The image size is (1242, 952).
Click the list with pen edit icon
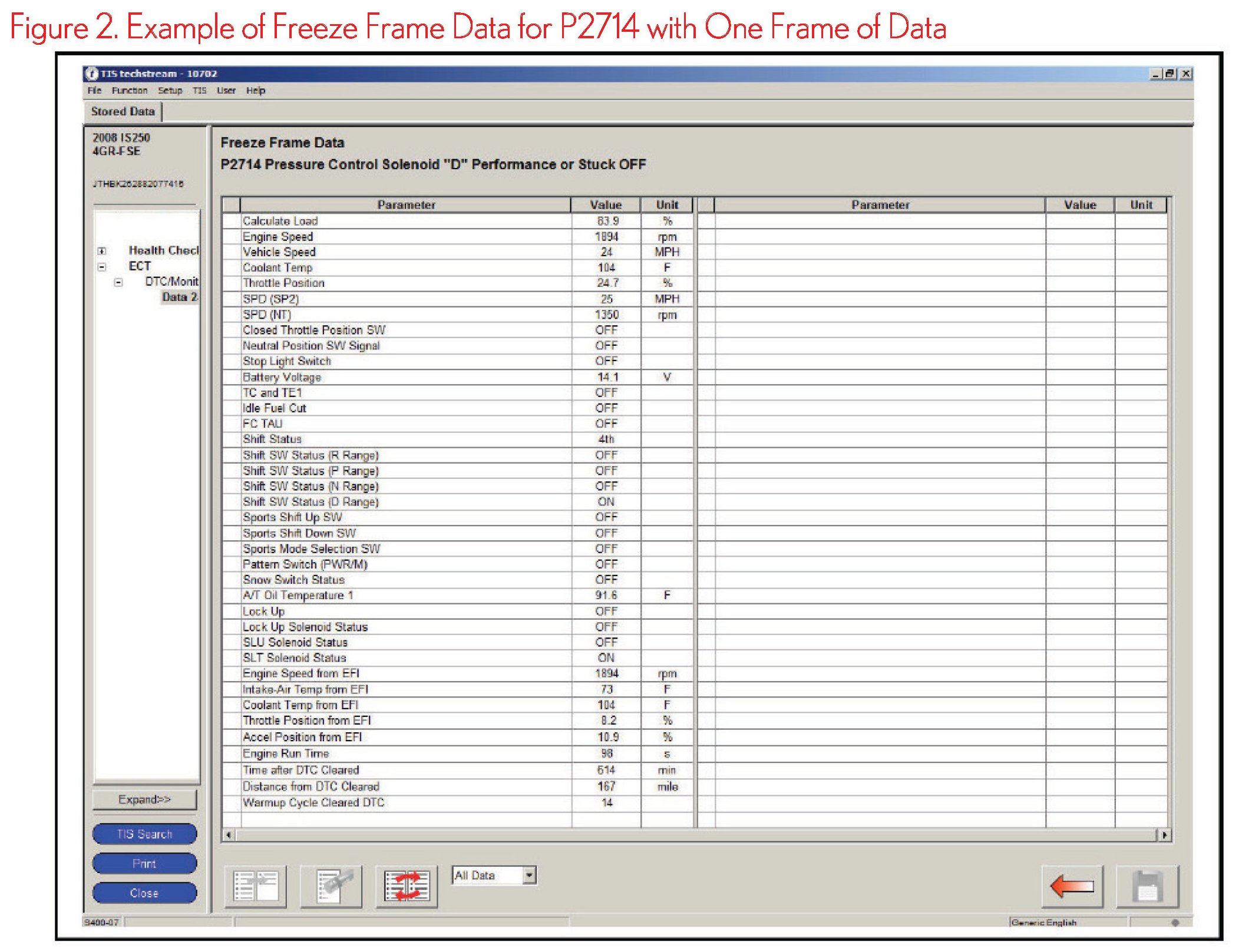coord(331,885)
